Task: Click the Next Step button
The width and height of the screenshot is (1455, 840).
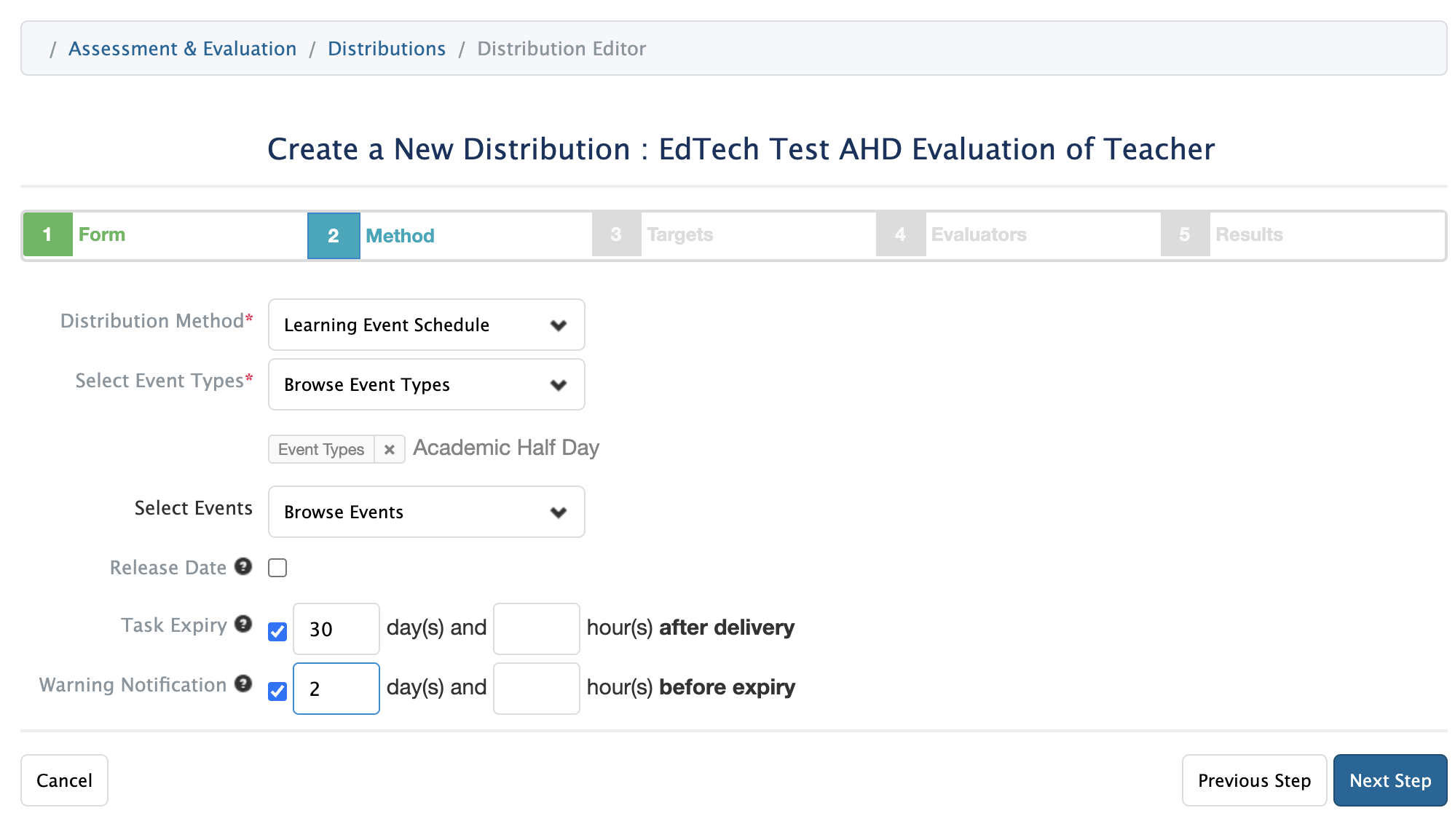Action: [1389, 780]
